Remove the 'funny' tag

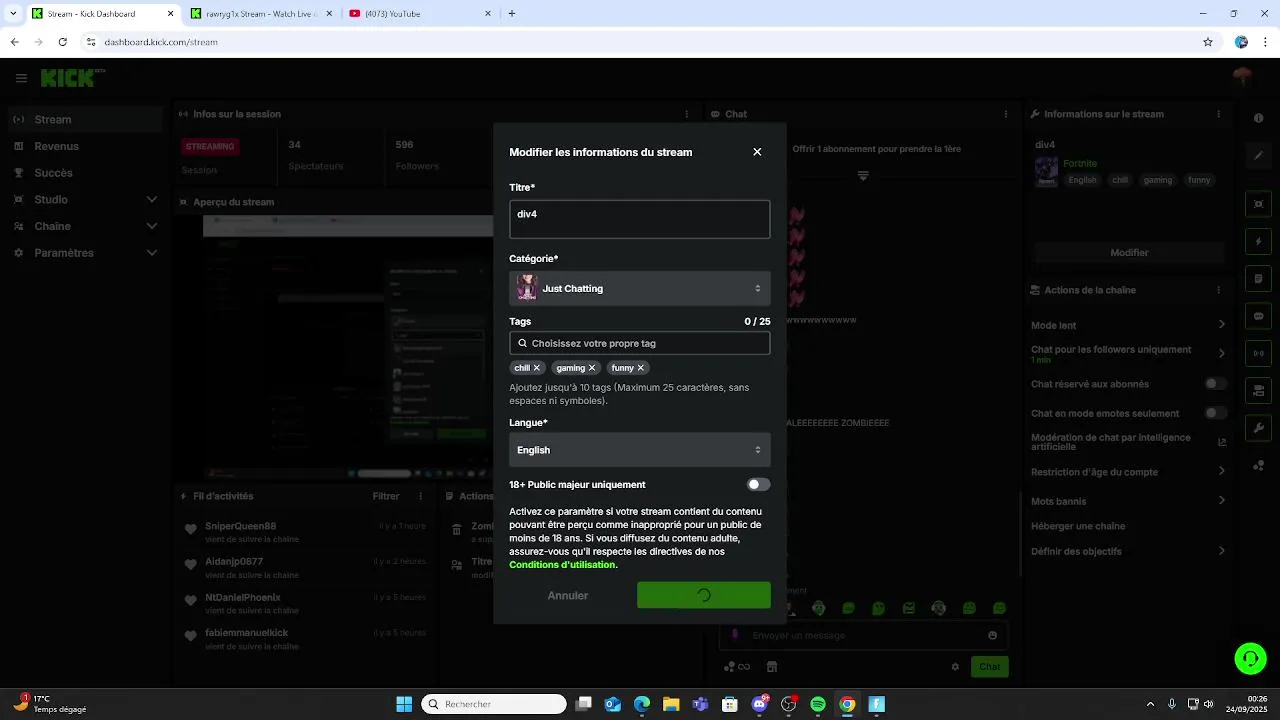[641, 368]
